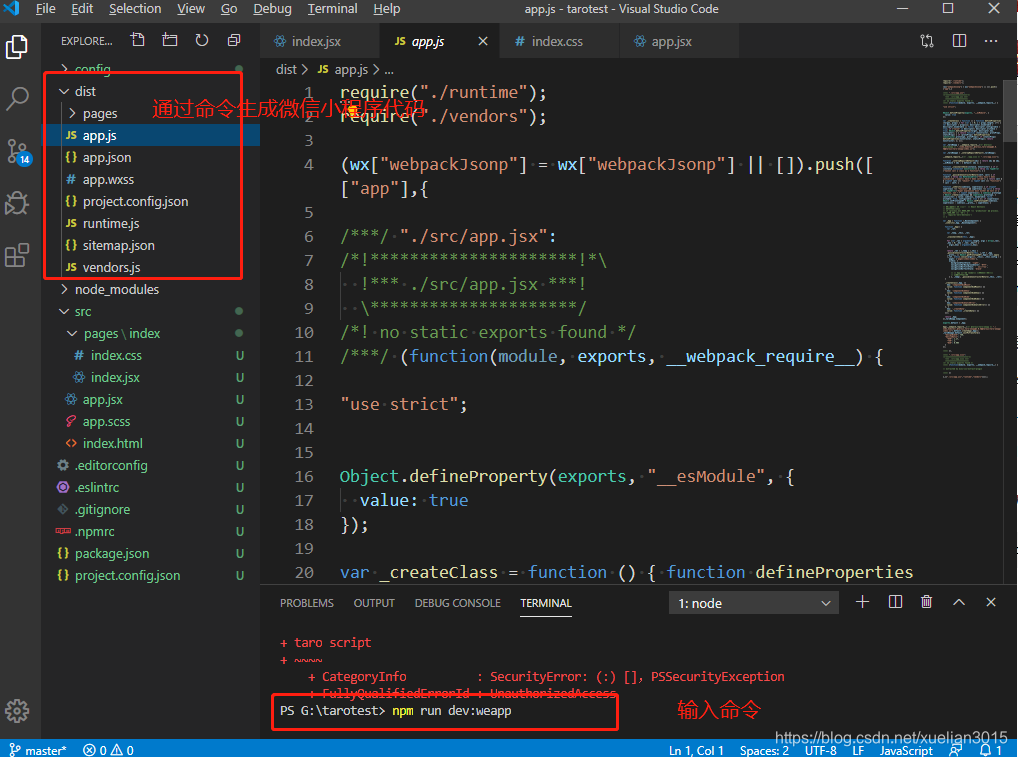The width and height of the screenshot is (1018, 757).
Task: Open package.json file
Action: pos(151,554)
